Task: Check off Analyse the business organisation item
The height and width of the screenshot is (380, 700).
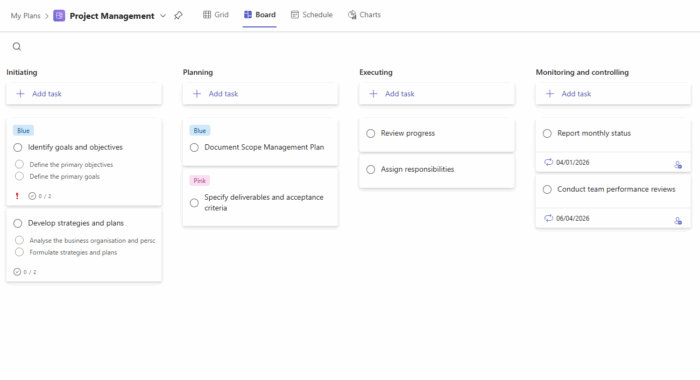Action: tap(19, 240)
